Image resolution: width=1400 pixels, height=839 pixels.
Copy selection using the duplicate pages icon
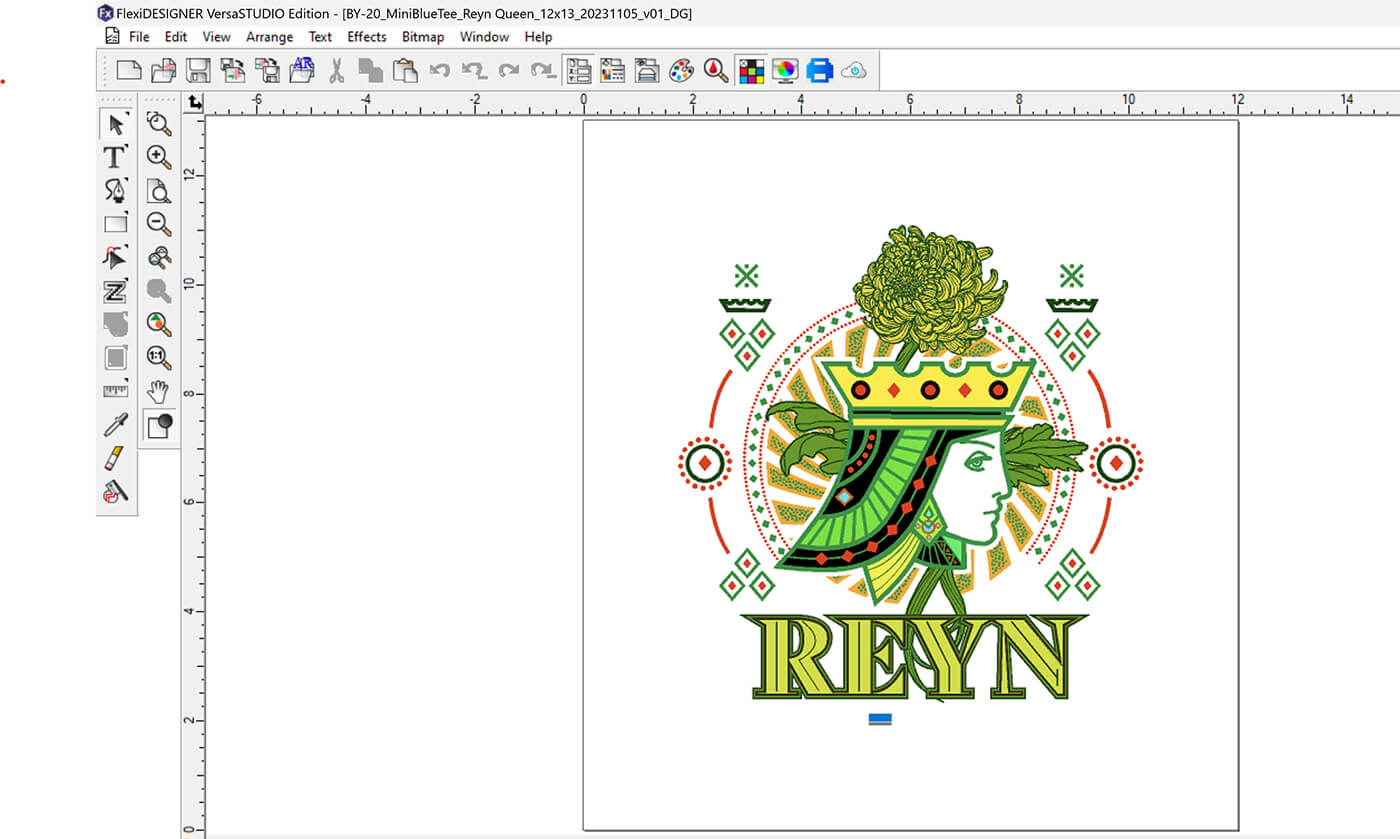371,70
